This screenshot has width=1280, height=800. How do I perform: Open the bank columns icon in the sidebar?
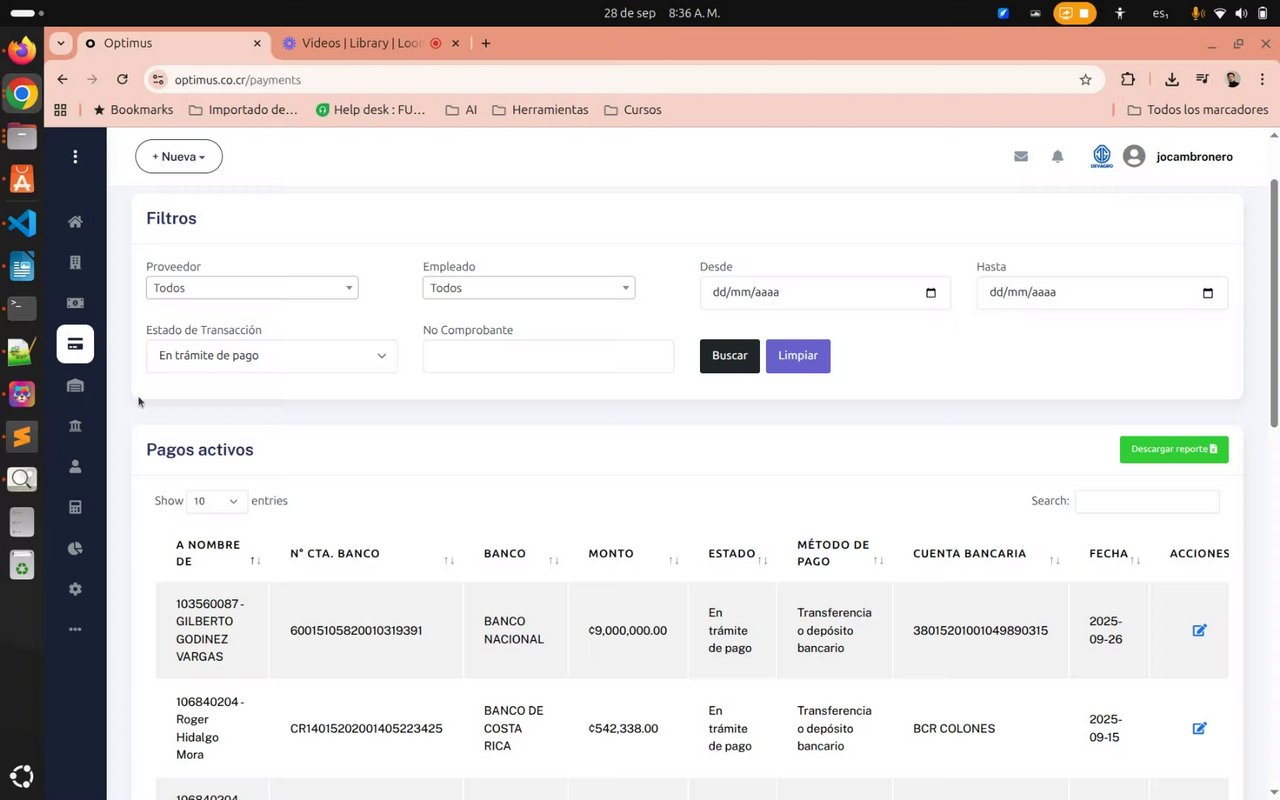75,426
